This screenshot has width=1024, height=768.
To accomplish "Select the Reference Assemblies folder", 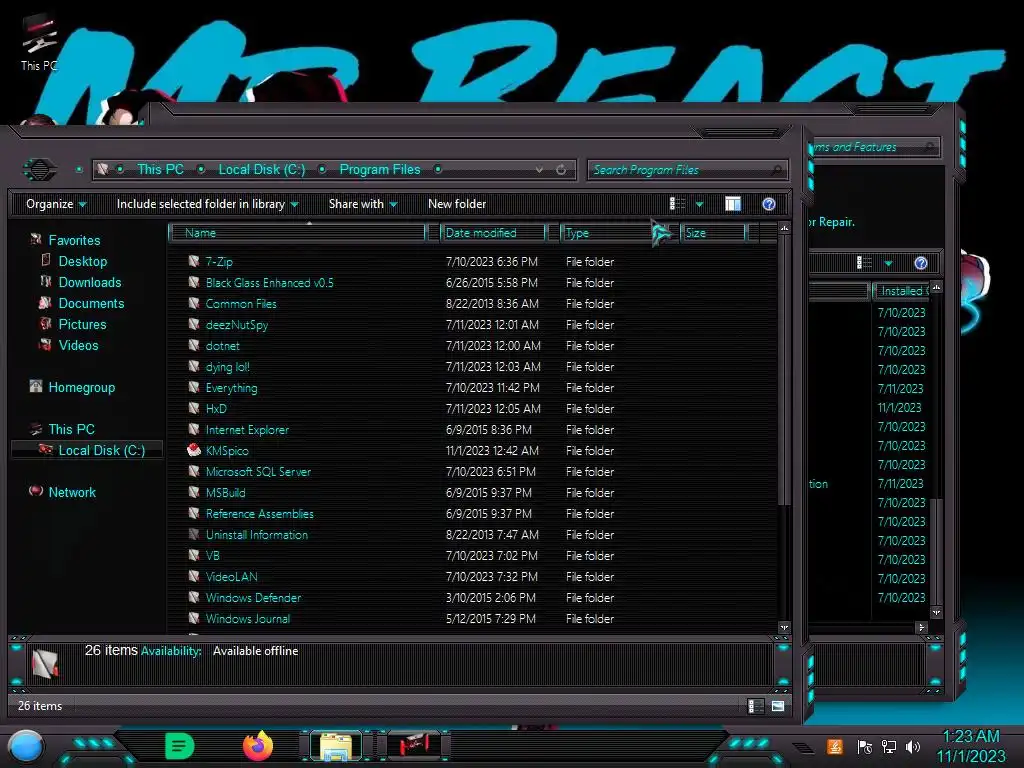I will click(x=259, y=513).
